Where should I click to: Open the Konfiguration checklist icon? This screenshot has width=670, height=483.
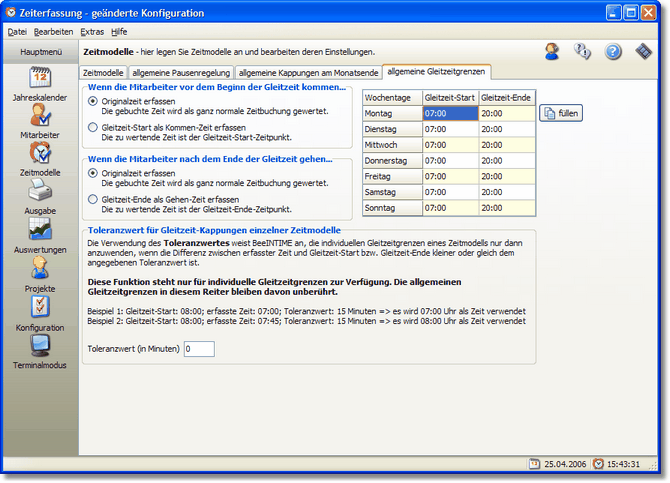pyautogui.click(x=40, y=307)
